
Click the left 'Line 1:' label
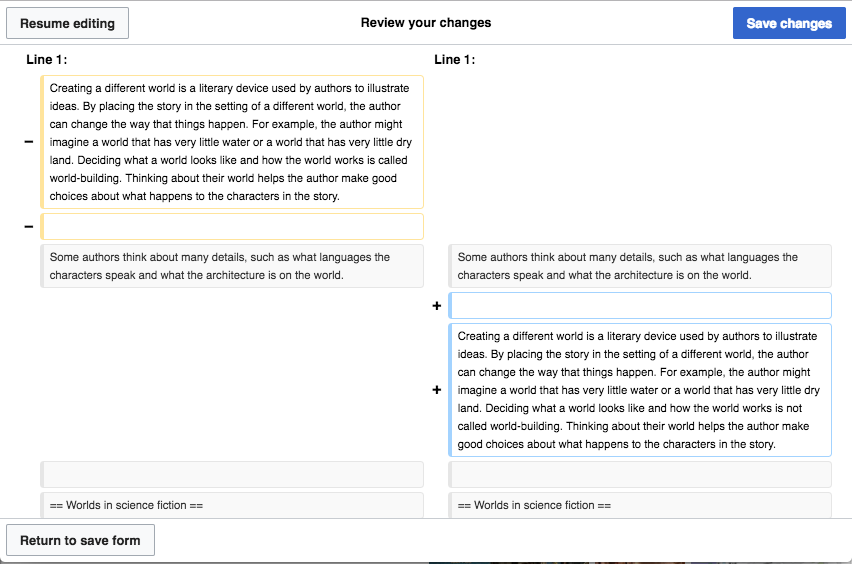pos(47,60)
